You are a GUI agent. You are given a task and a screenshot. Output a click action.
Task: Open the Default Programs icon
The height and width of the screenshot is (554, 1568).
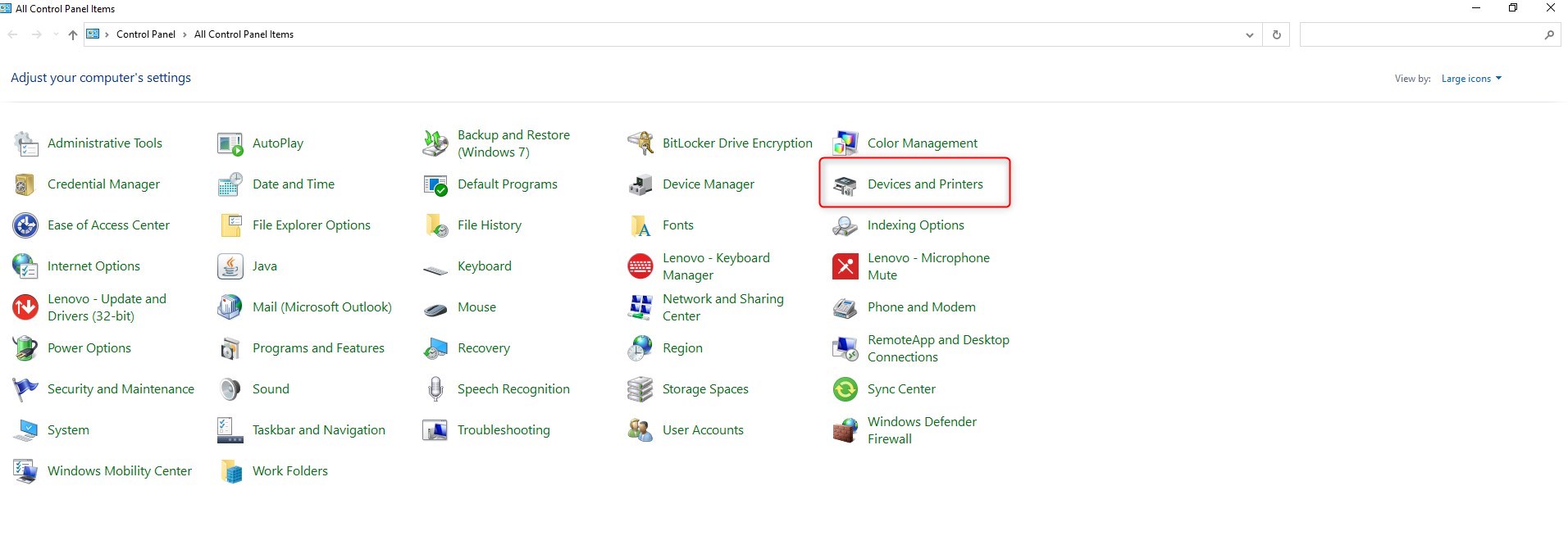pyautogui.click(x=435, y=184)
